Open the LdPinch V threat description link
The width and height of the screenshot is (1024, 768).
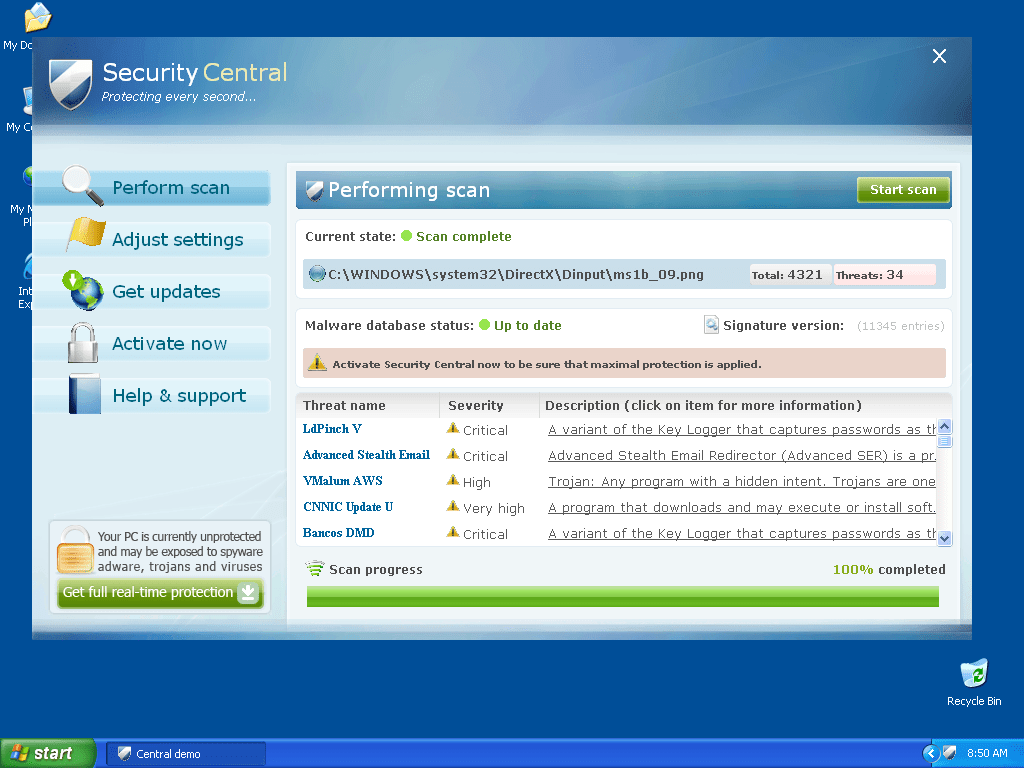(742, 430)
